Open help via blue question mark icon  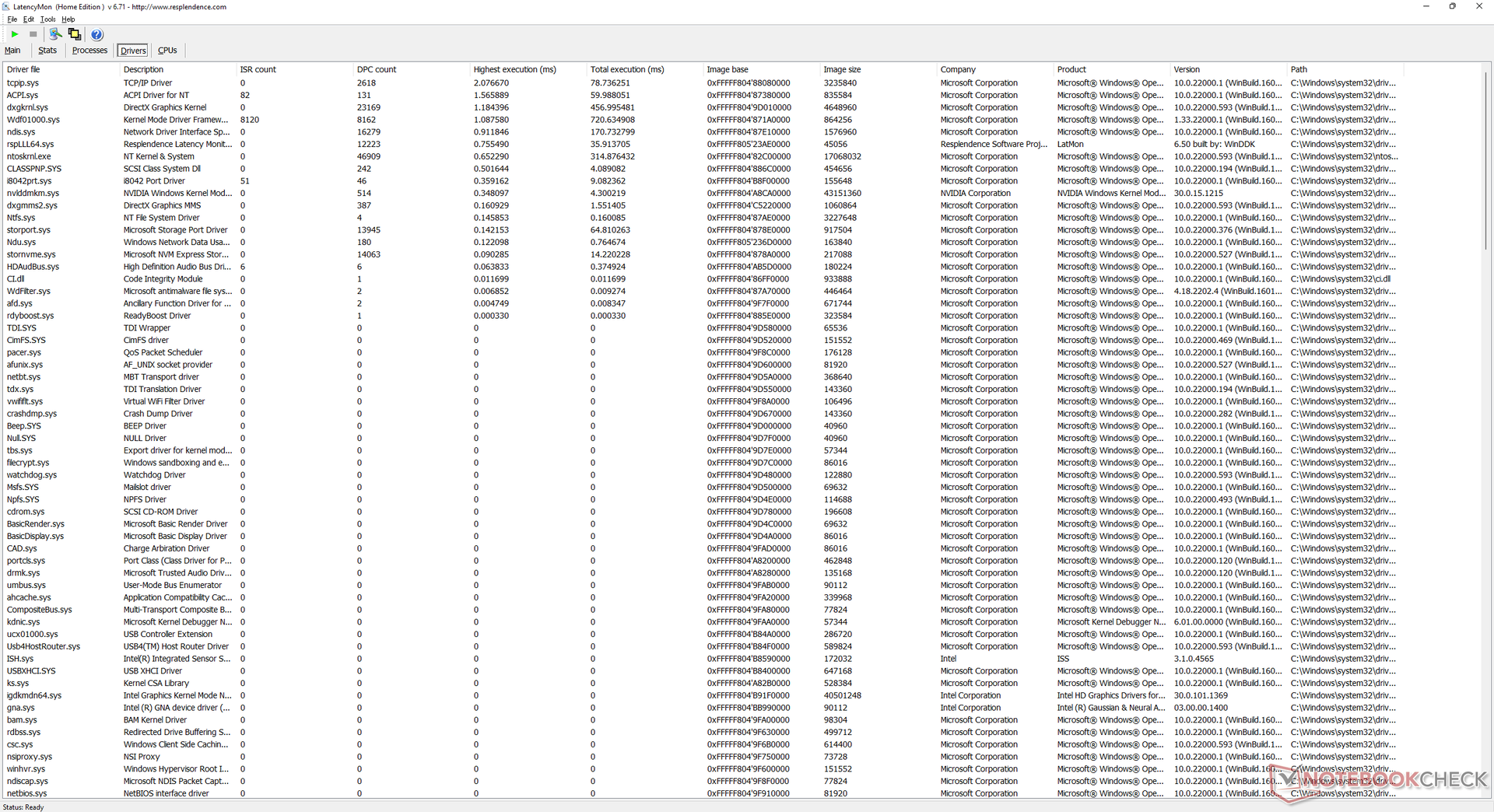96,34
